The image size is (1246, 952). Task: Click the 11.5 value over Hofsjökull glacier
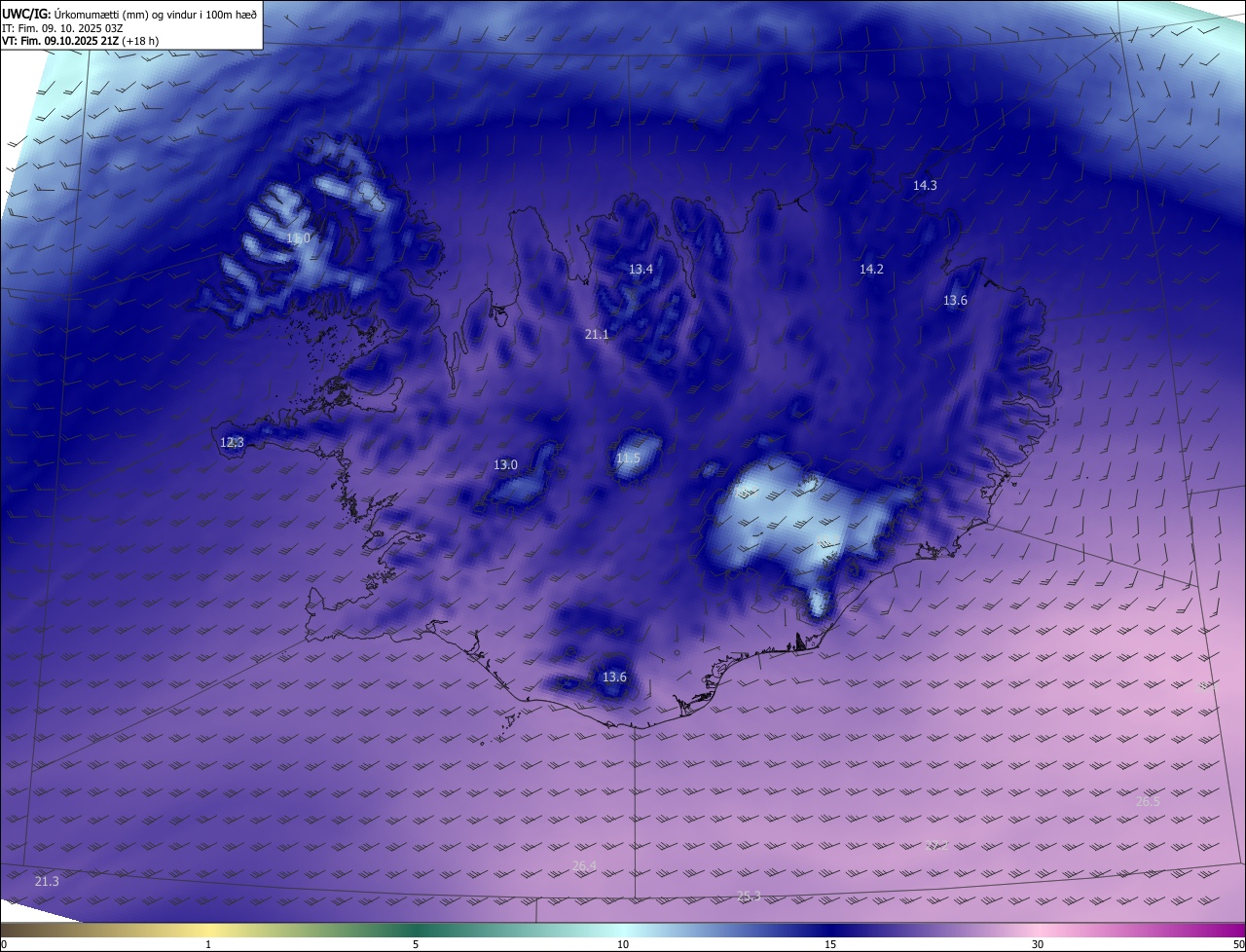click(x=628, y=458)
